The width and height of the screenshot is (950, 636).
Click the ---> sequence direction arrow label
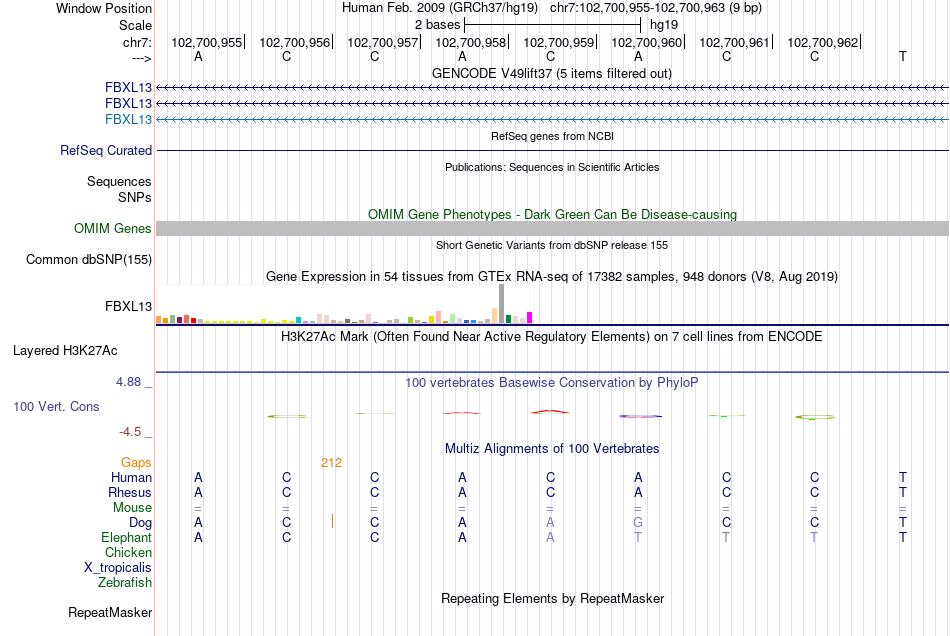pos(142,58)
